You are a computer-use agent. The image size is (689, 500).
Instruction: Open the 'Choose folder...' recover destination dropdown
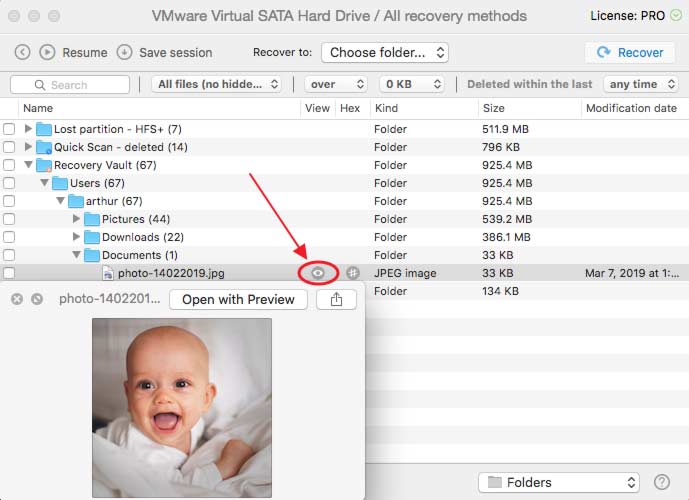coord(385,53)
